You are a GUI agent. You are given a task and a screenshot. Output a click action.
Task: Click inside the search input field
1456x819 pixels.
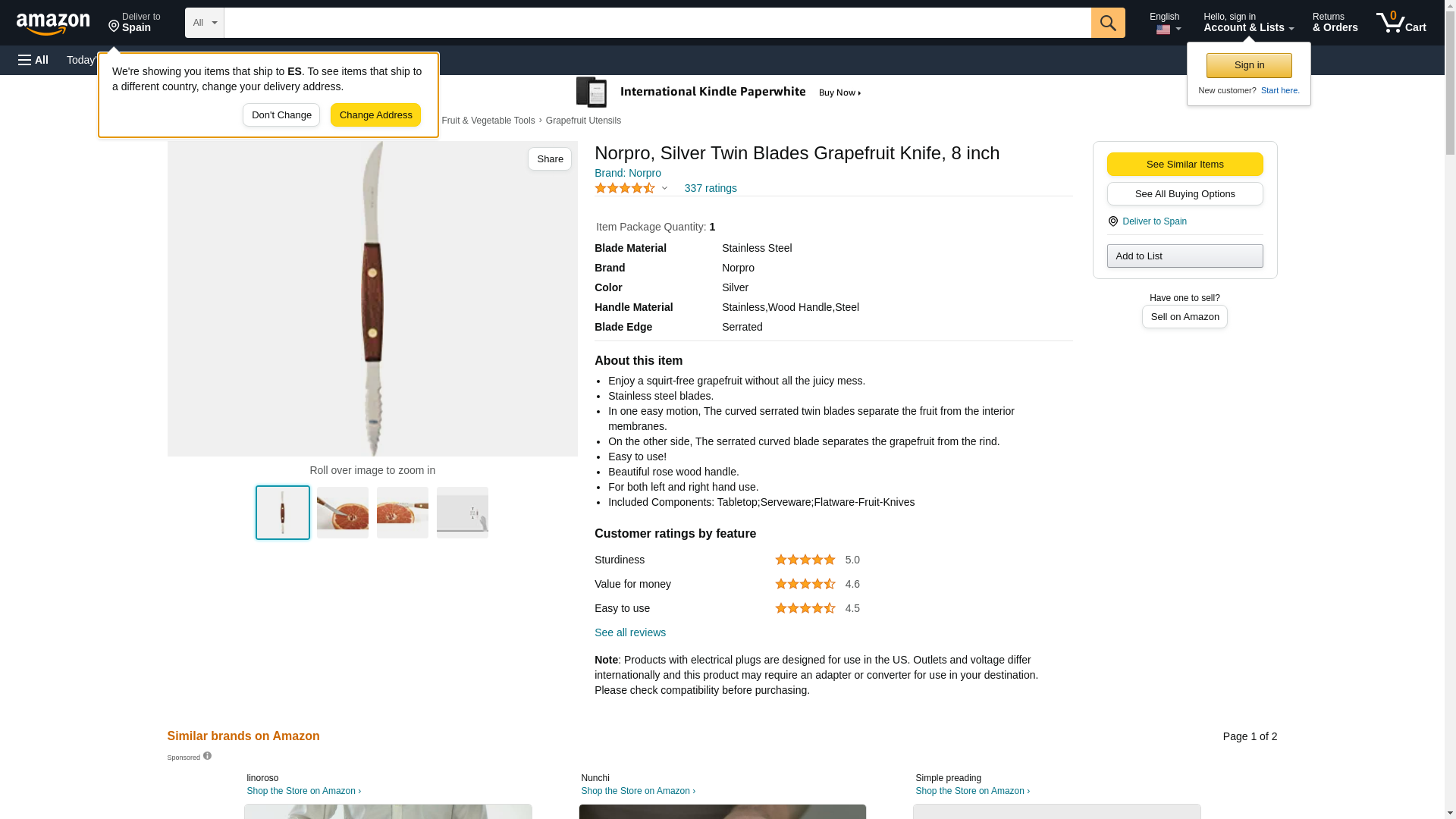[x=657, y=23]
